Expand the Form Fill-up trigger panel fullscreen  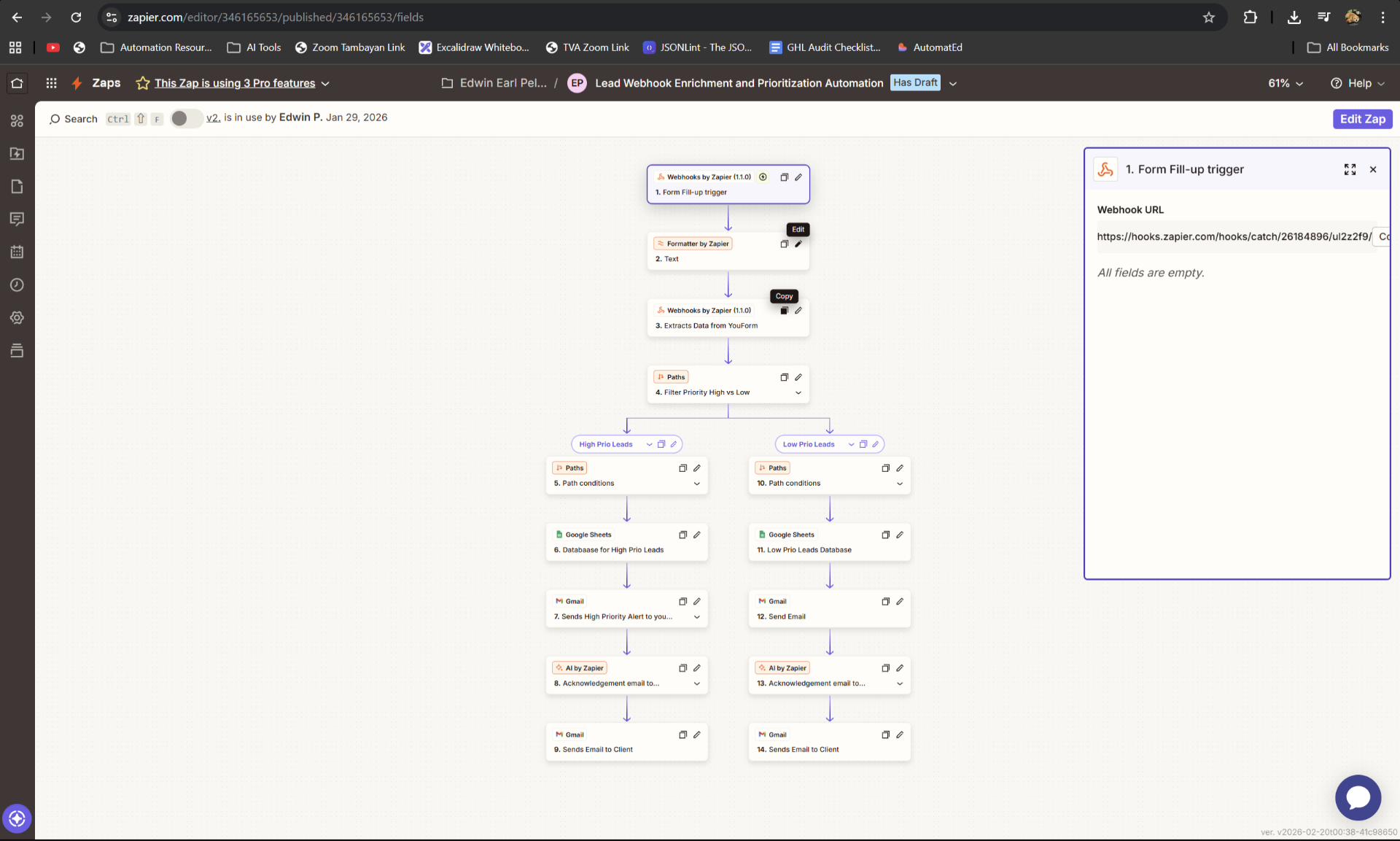click(x=1350, y=169)
